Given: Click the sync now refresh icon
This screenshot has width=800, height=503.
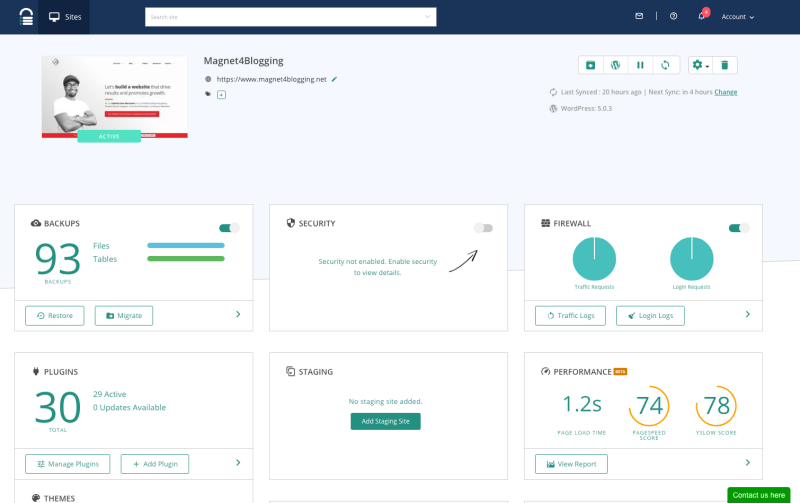Looking at the screenshot, I should point(665,65).
